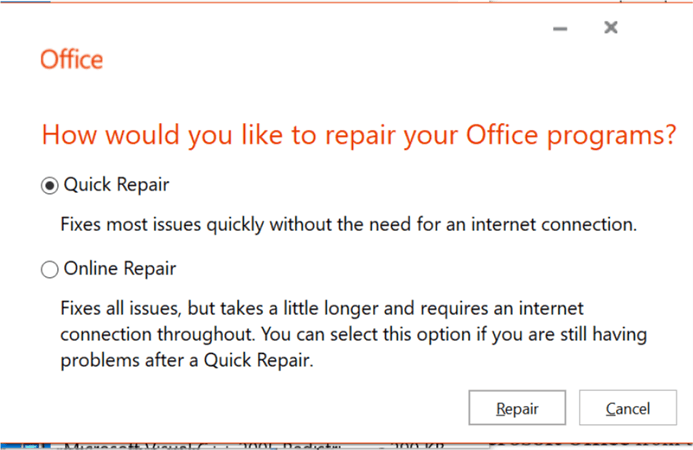Click the "Quick Repair" option label
This screenshot has height=450, width=693.
(116, 185)
